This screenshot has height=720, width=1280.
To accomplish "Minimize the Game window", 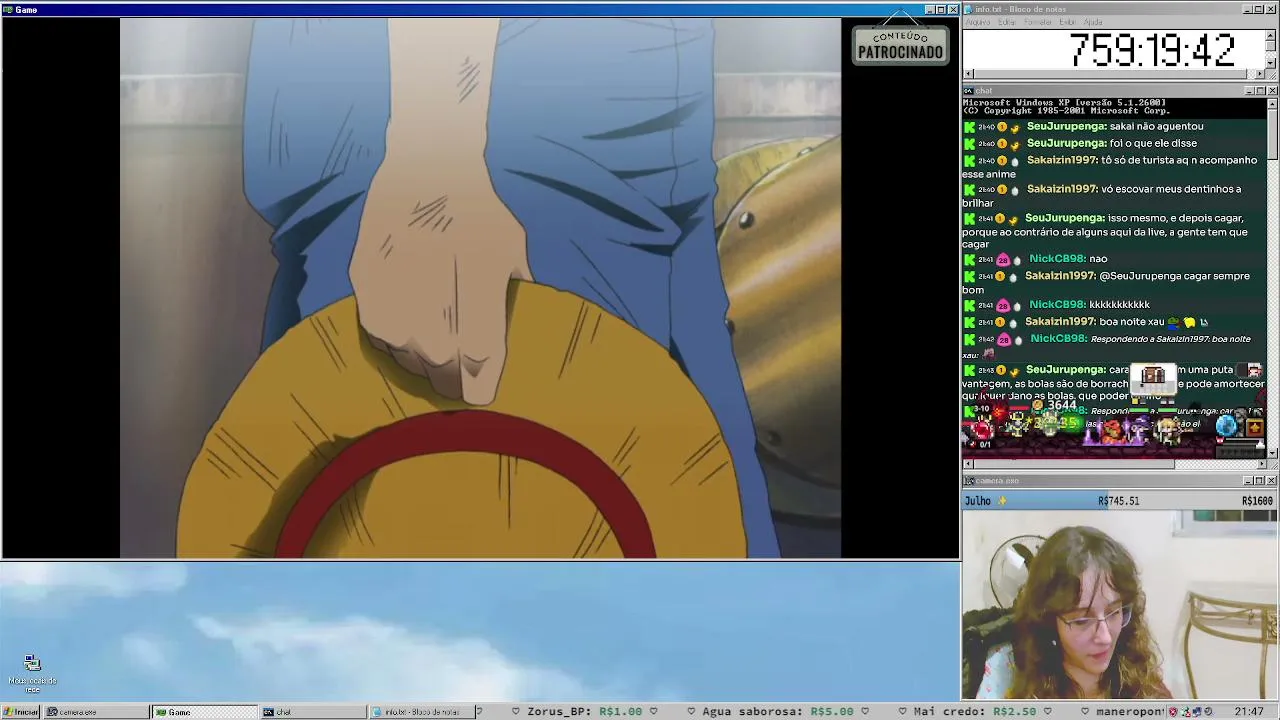I will (x=929, y=10).
